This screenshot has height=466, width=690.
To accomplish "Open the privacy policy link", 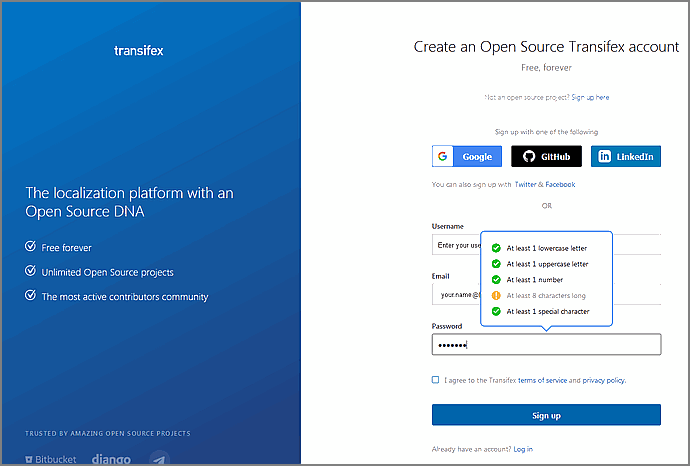I will coord(604,380).
